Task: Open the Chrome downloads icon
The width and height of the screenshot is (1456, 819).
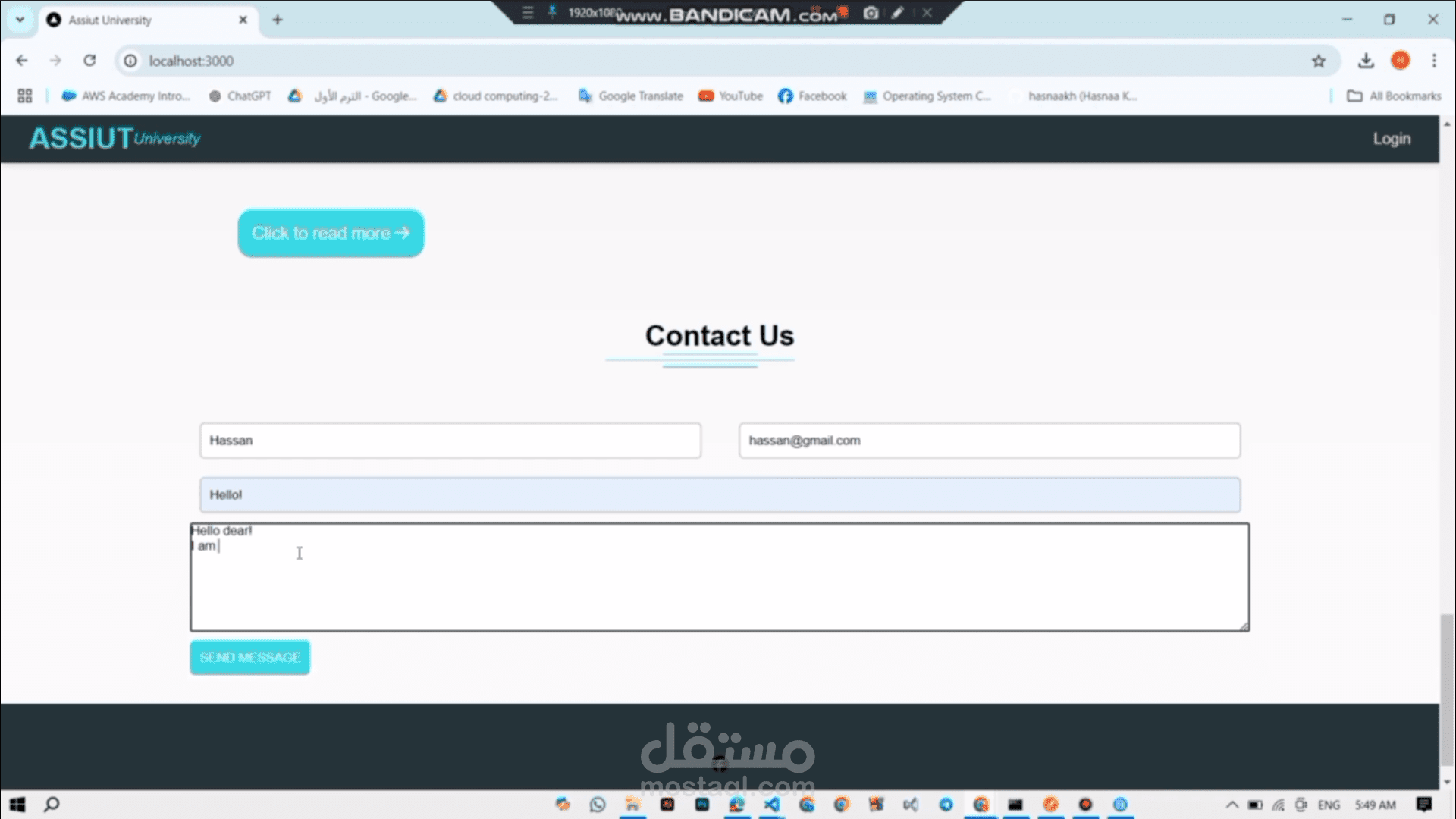Action: click(1366, 61)
